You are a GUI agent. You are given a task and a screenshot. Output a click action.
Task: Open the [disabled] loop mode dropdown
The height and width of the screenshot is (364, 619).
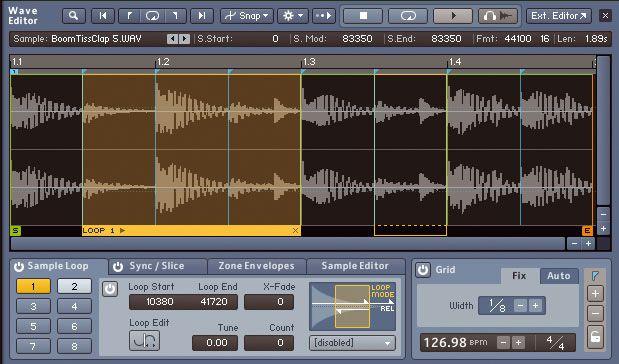[352, 343]
